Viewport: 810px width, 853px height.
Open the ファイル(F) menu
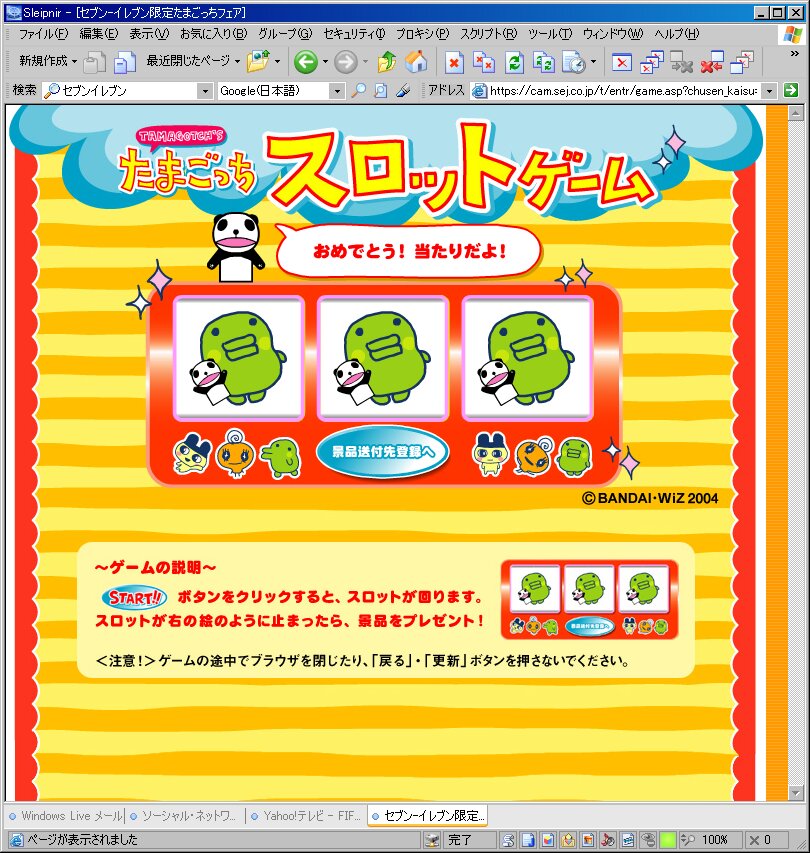[44, 34]
